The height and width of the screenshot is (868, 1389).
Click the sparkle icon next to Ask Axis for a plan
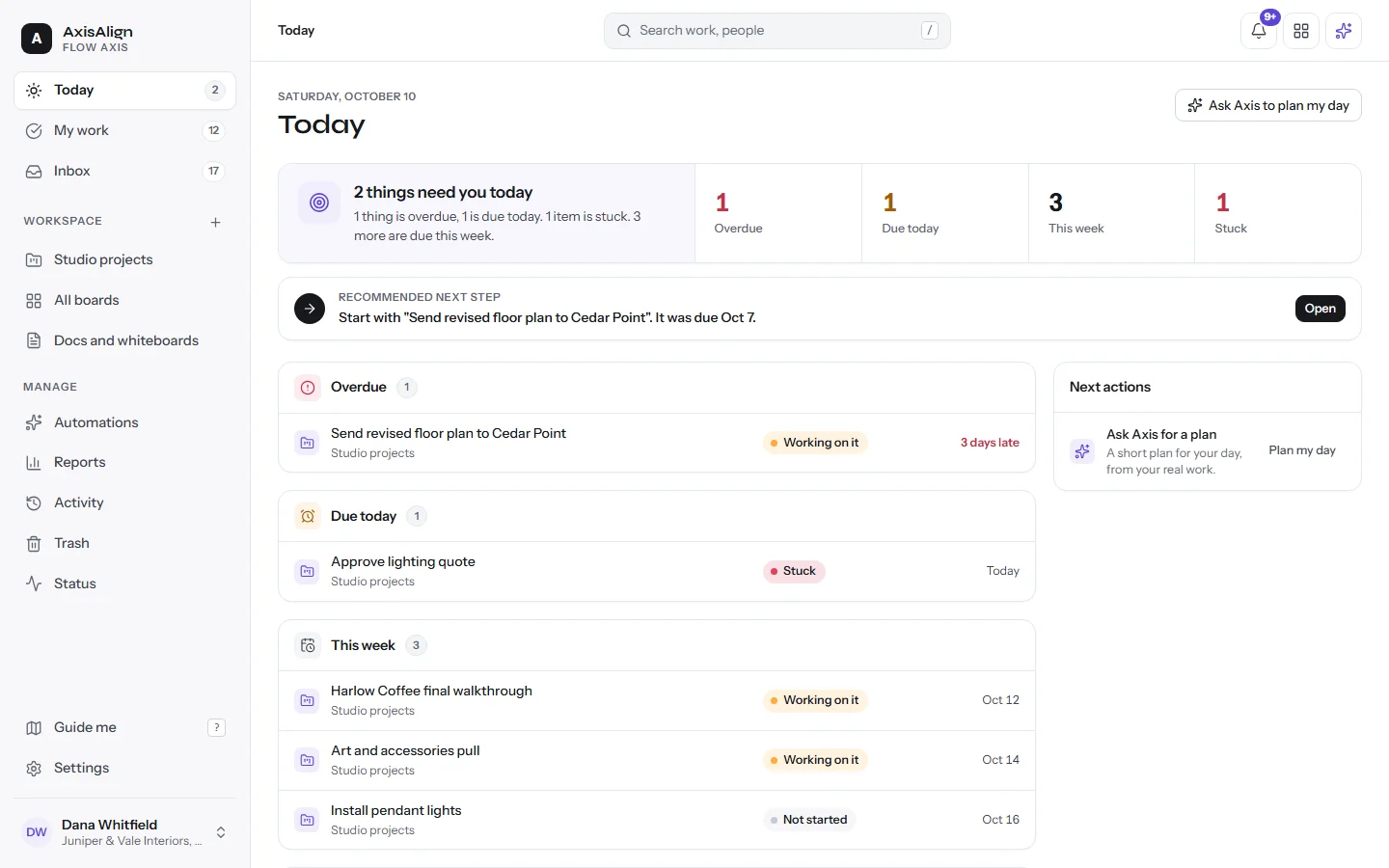tap(1082, 451)
